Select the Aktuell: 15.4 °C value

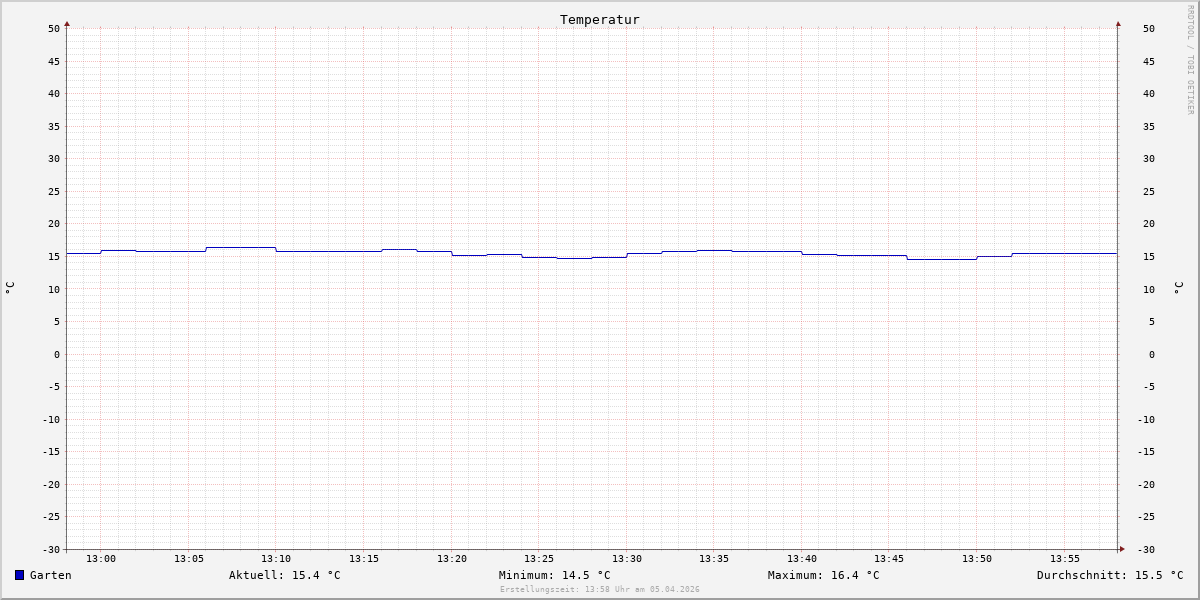[285, 575]
